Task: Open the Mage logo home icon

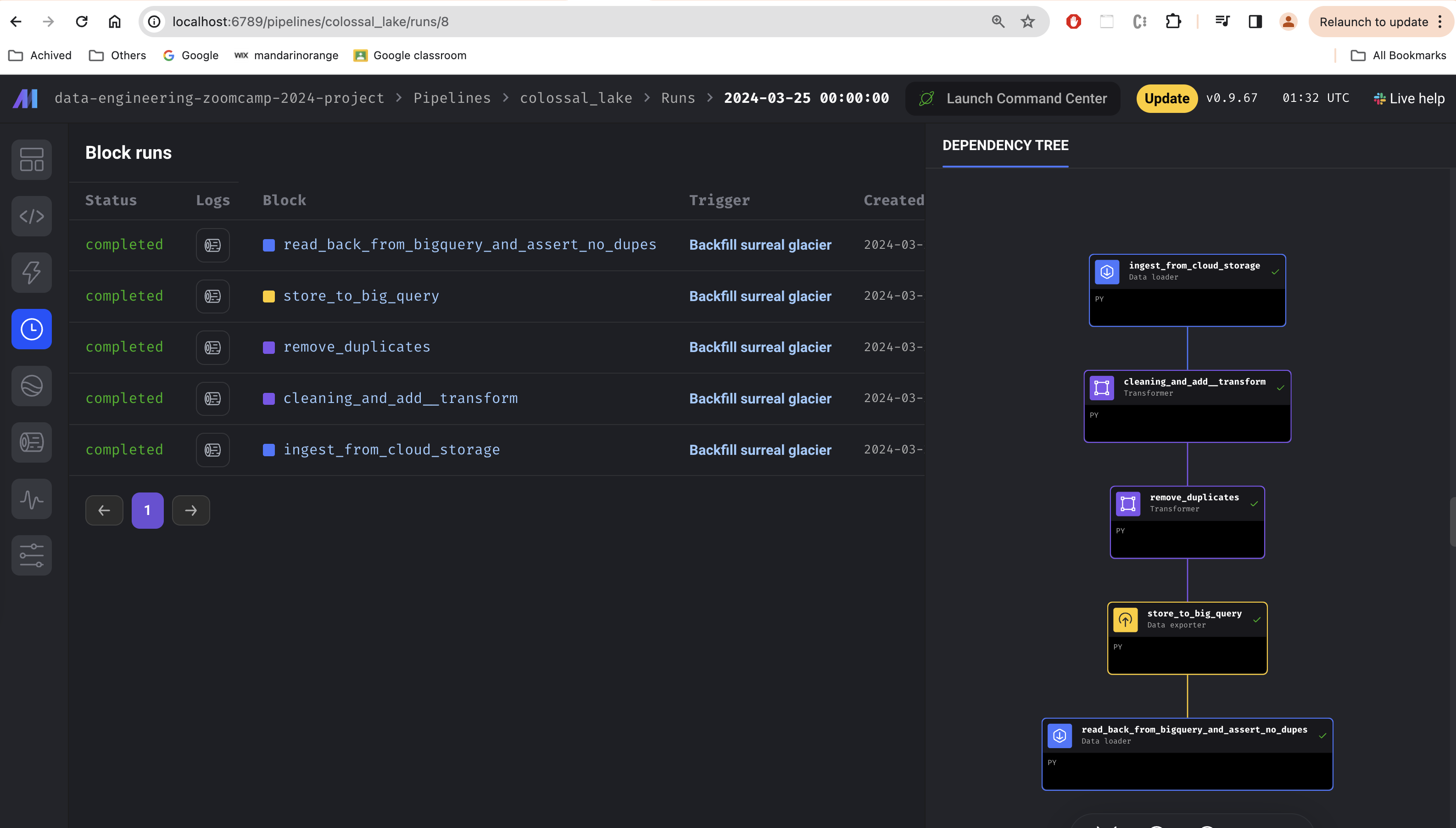Action: point(26,98)
